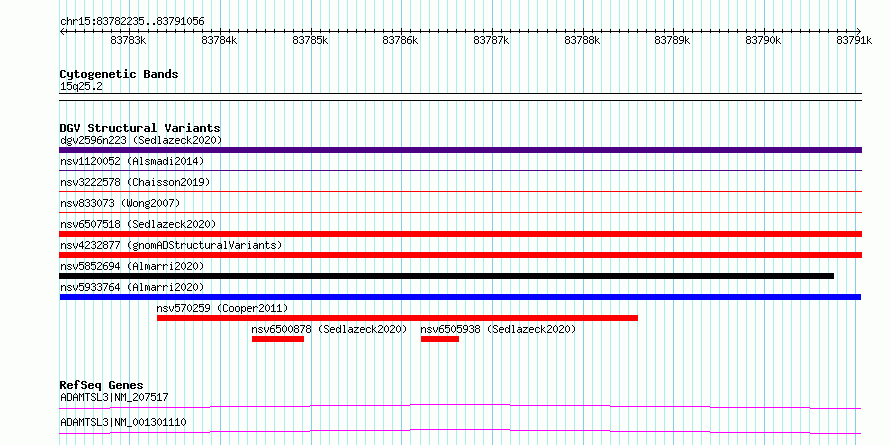The width and height of the screenshot is (890, 445).
Task: Click the short red nsv6500878 bar
Action: [278, 339]
